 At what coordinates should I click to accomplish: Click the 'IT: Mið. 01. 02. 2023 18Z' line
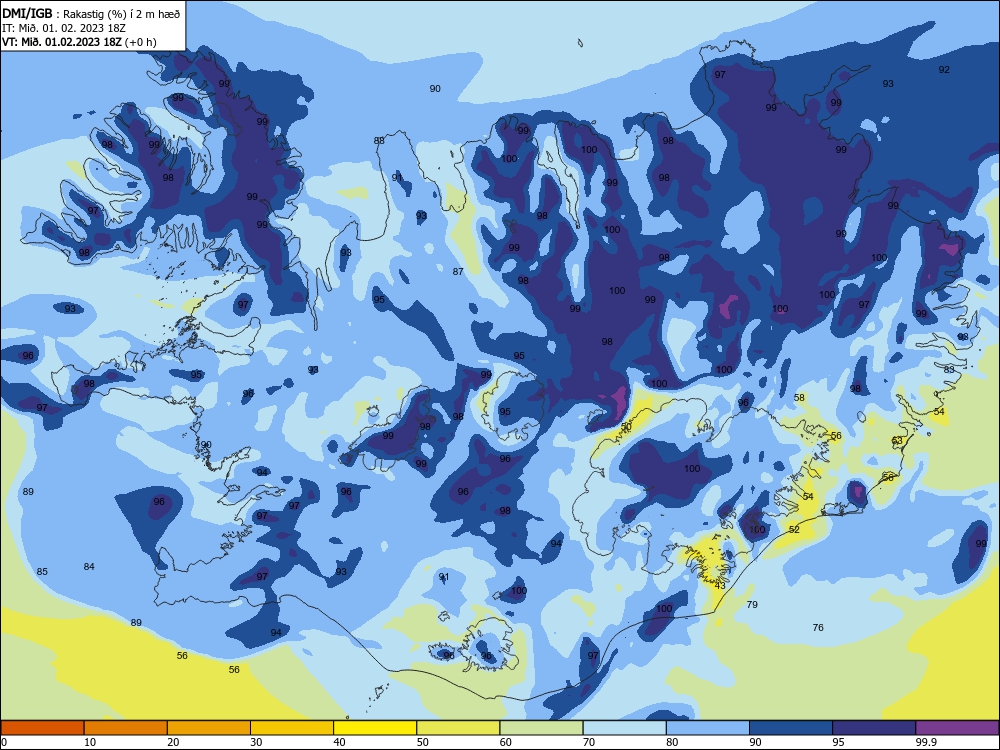[64, 28]
